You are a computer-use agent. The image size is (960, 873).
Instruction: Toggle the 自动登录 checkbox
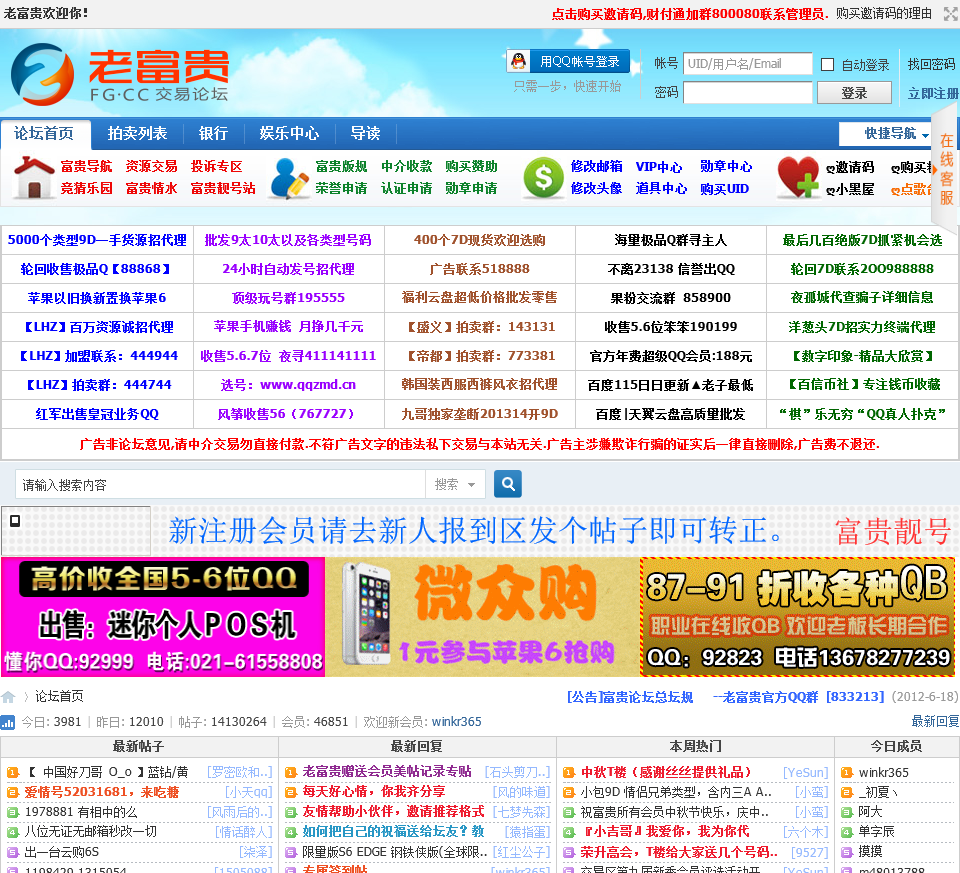point(827,64)
